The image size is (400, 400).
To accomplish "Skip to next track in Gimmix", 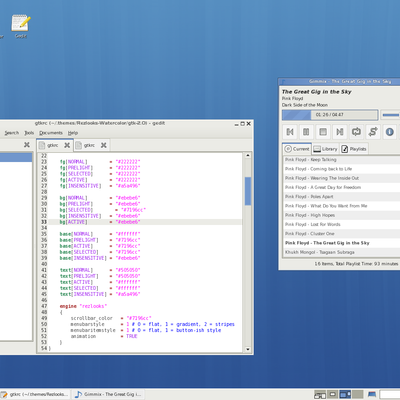I will [x=340, y=132].
